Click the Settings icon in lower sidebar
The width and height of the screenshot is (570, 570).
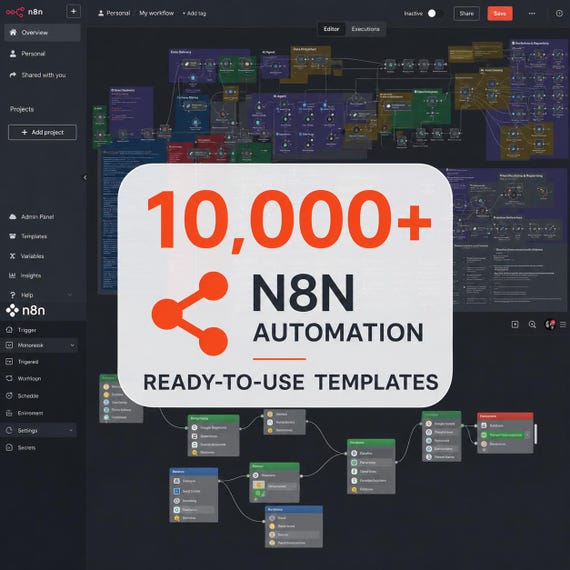tap(9, 430)
